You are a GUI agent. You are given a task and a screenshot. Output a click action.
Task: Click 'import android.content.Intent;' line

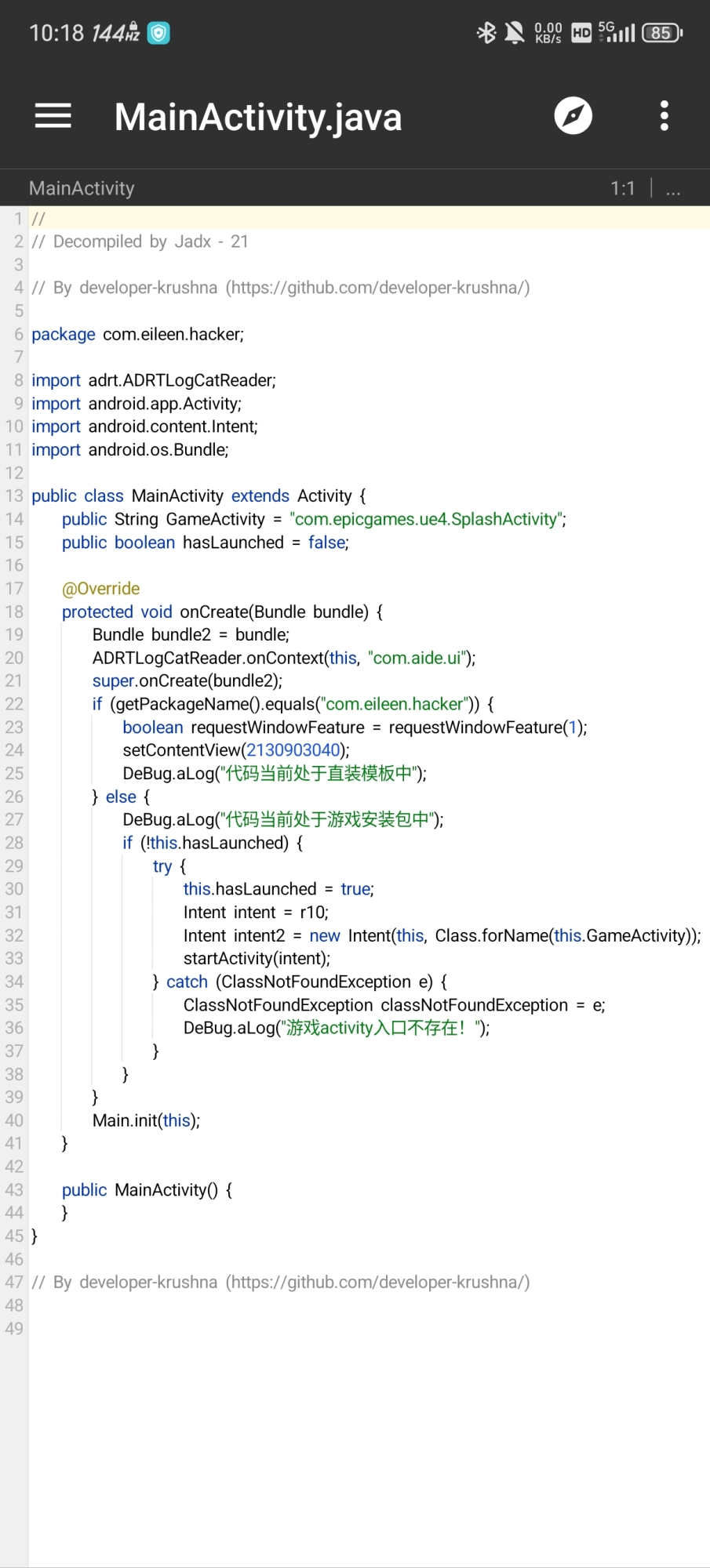coord(144,426)
